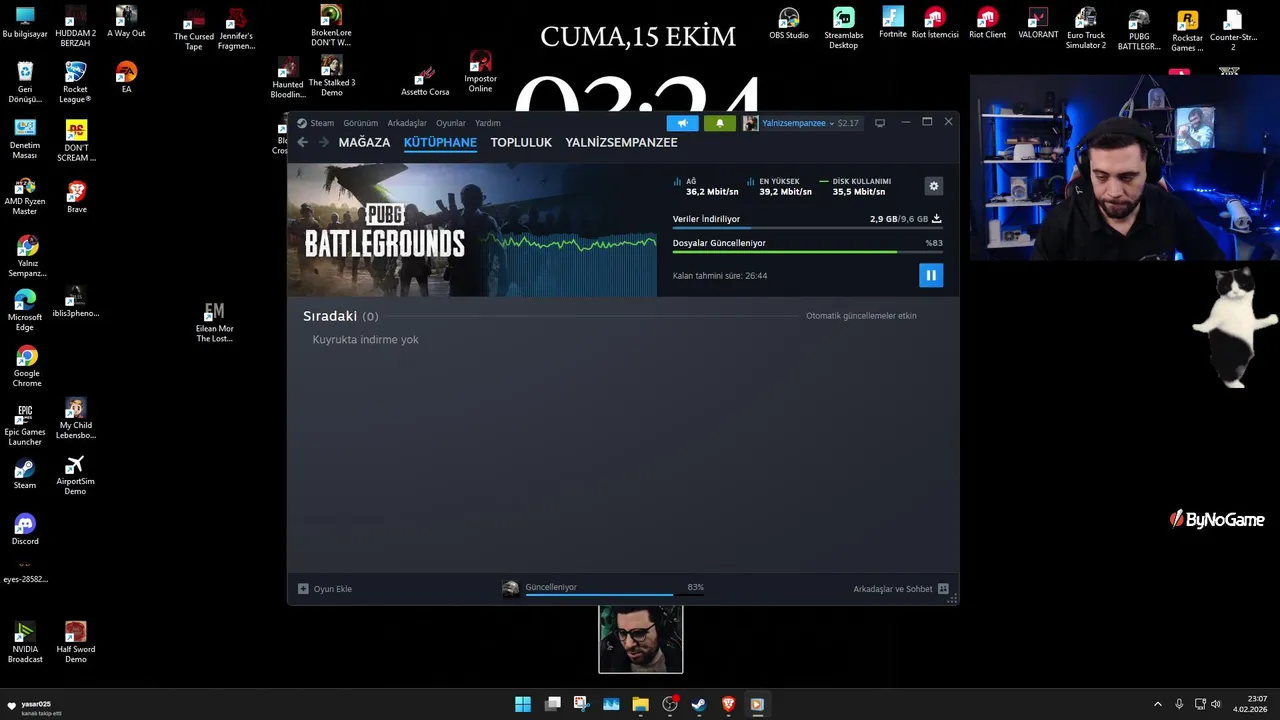Click Dosyalar Güncelleniyor progress bar

click(x=807, y=251)
